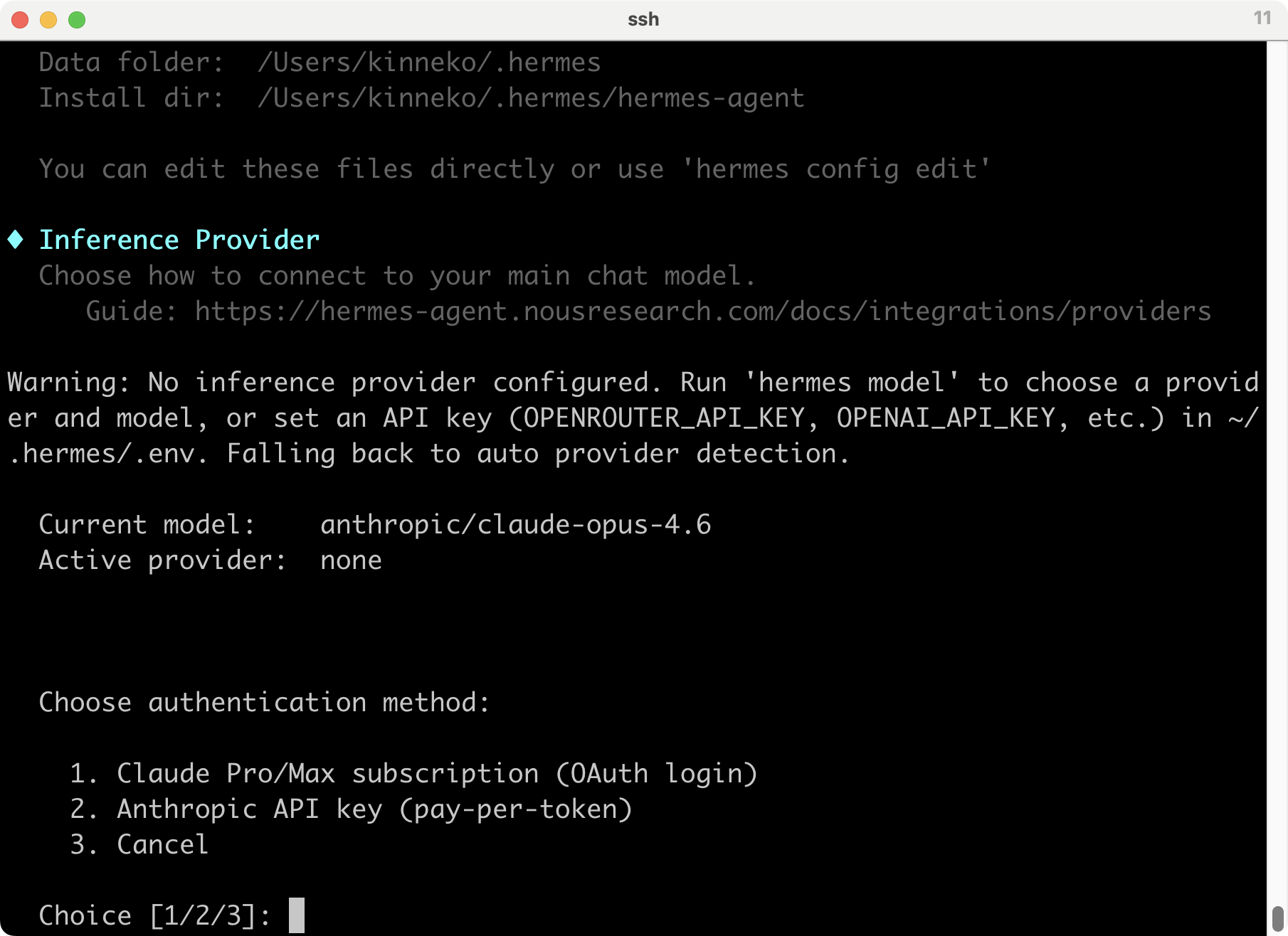Click the green zoom window button
Image resolution: width=1288 pixels, height=936 pixels.
coord(77,20)
